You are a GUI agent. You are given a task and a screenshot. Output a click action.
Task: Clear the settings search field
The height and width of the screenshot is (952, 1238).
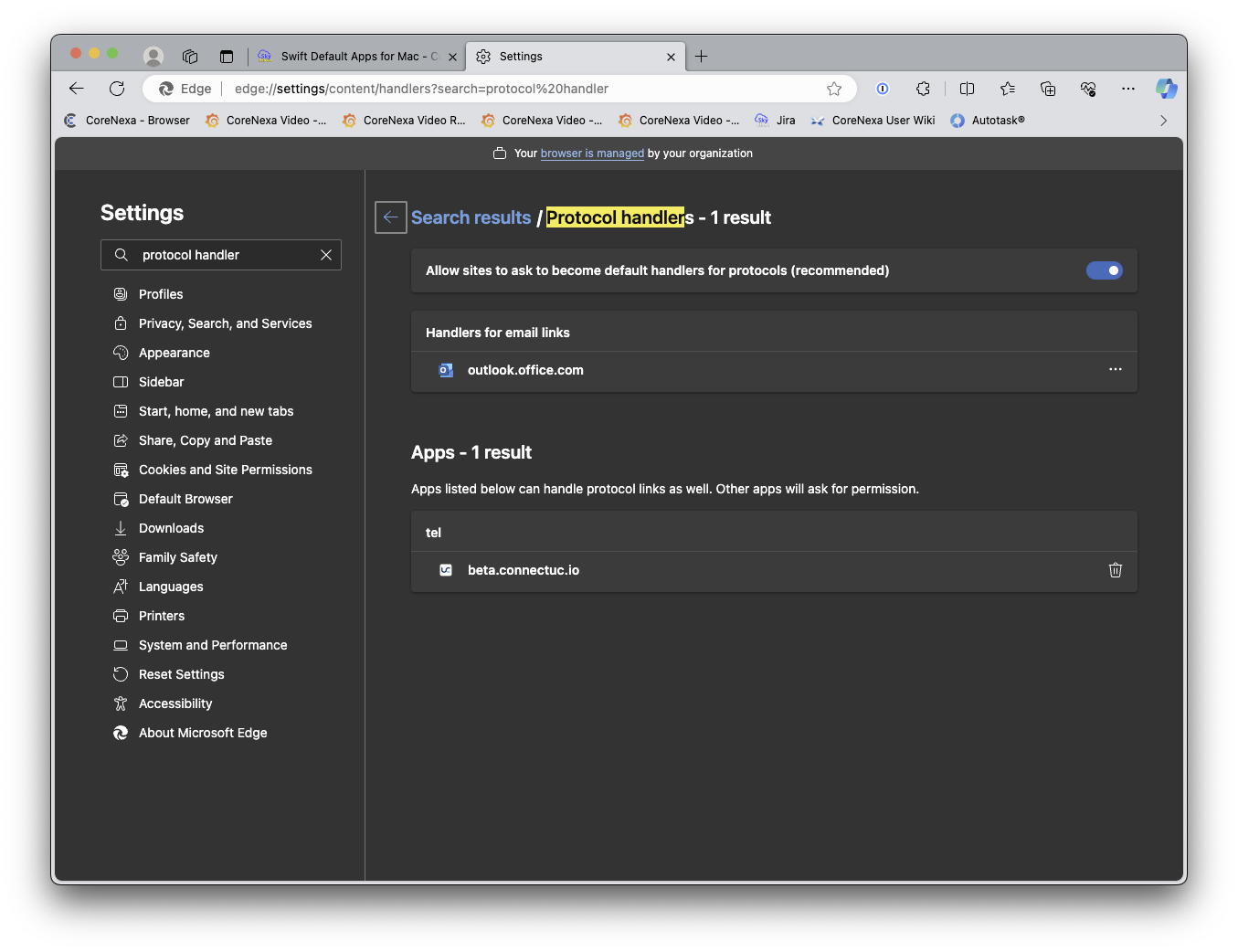pyautogui.click(x=326, y=255)
